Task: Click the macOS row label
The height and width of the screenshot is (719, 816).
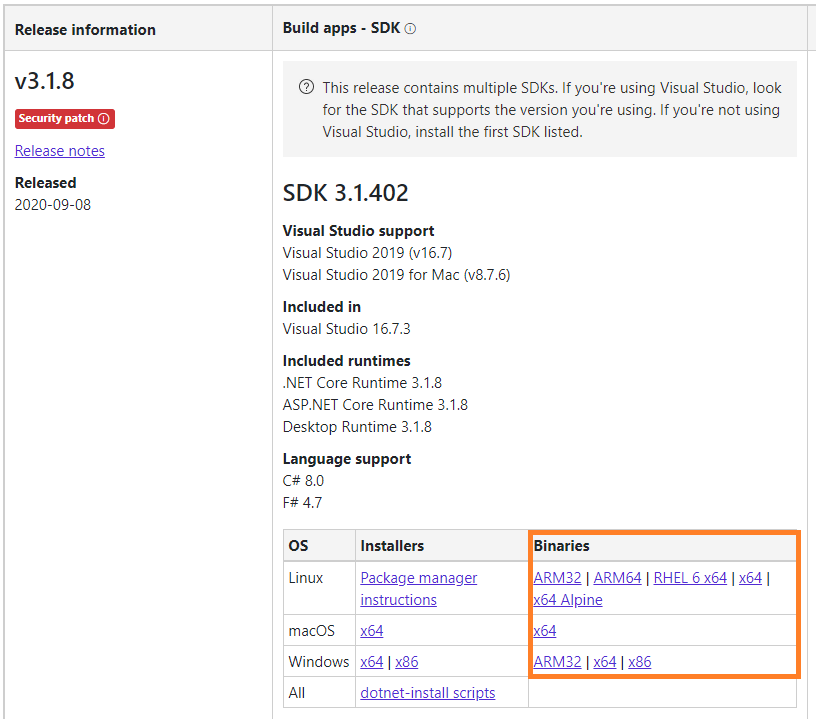Action: coord(312,631)
